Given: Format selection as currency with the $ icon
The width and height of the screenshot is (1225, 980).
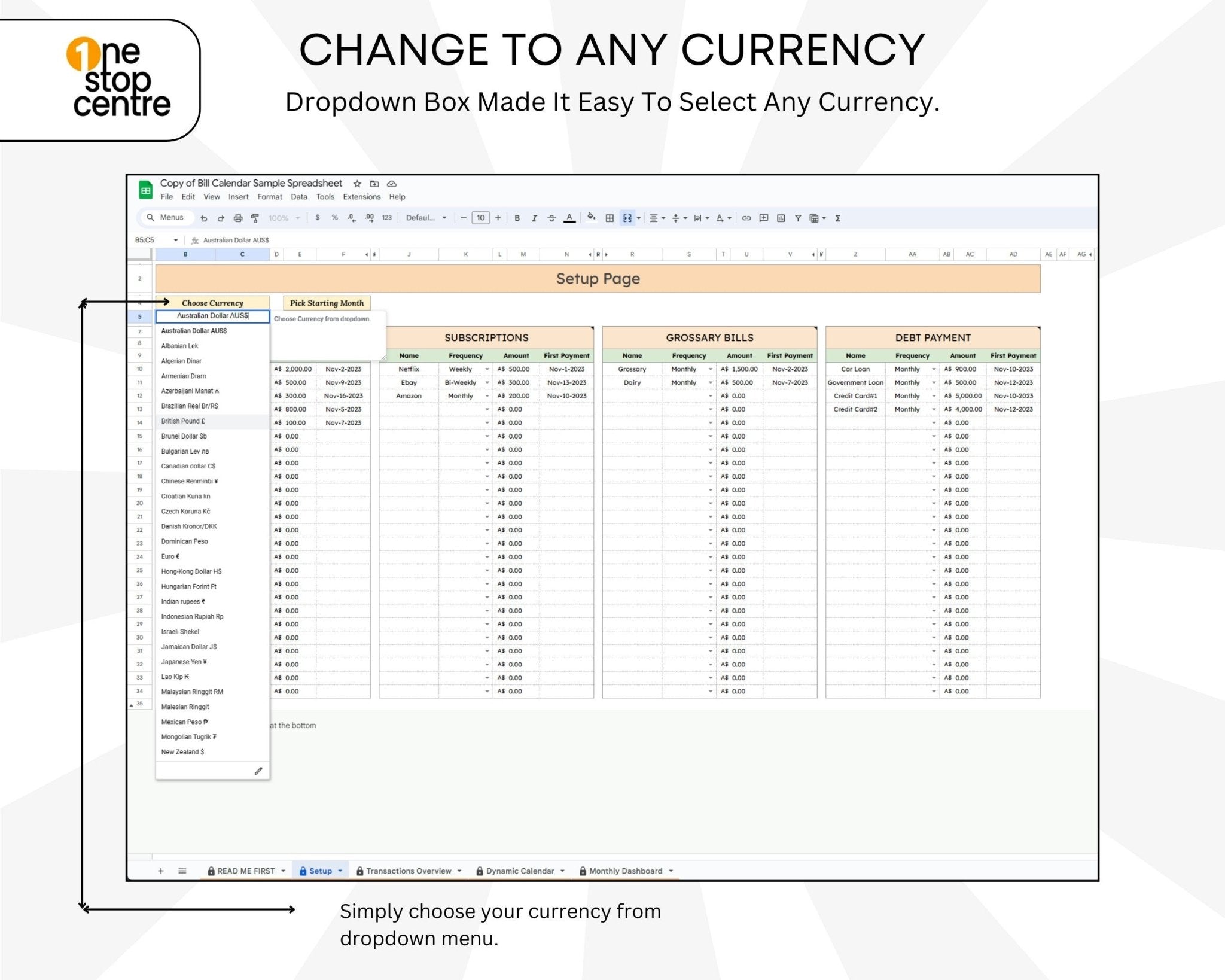Looking at the screenshot, I should click(x=318, y=218).
